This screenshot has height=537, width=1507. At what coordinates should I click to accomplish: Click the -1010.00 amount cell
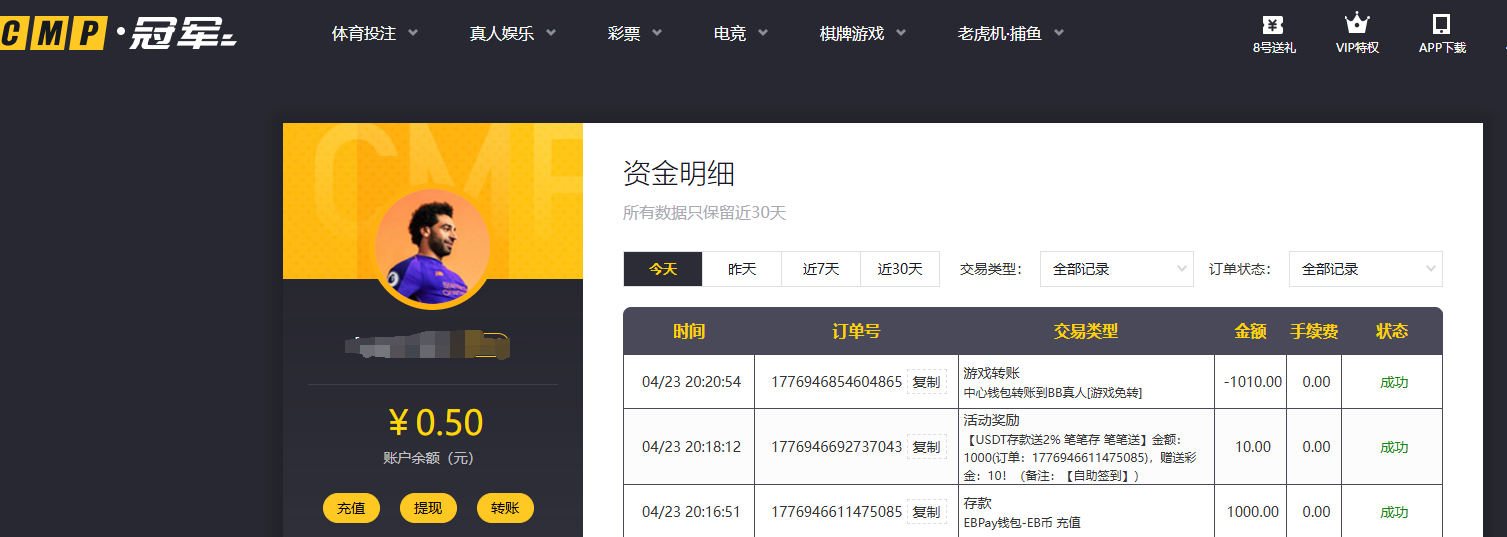click(x=1253, y=382)
